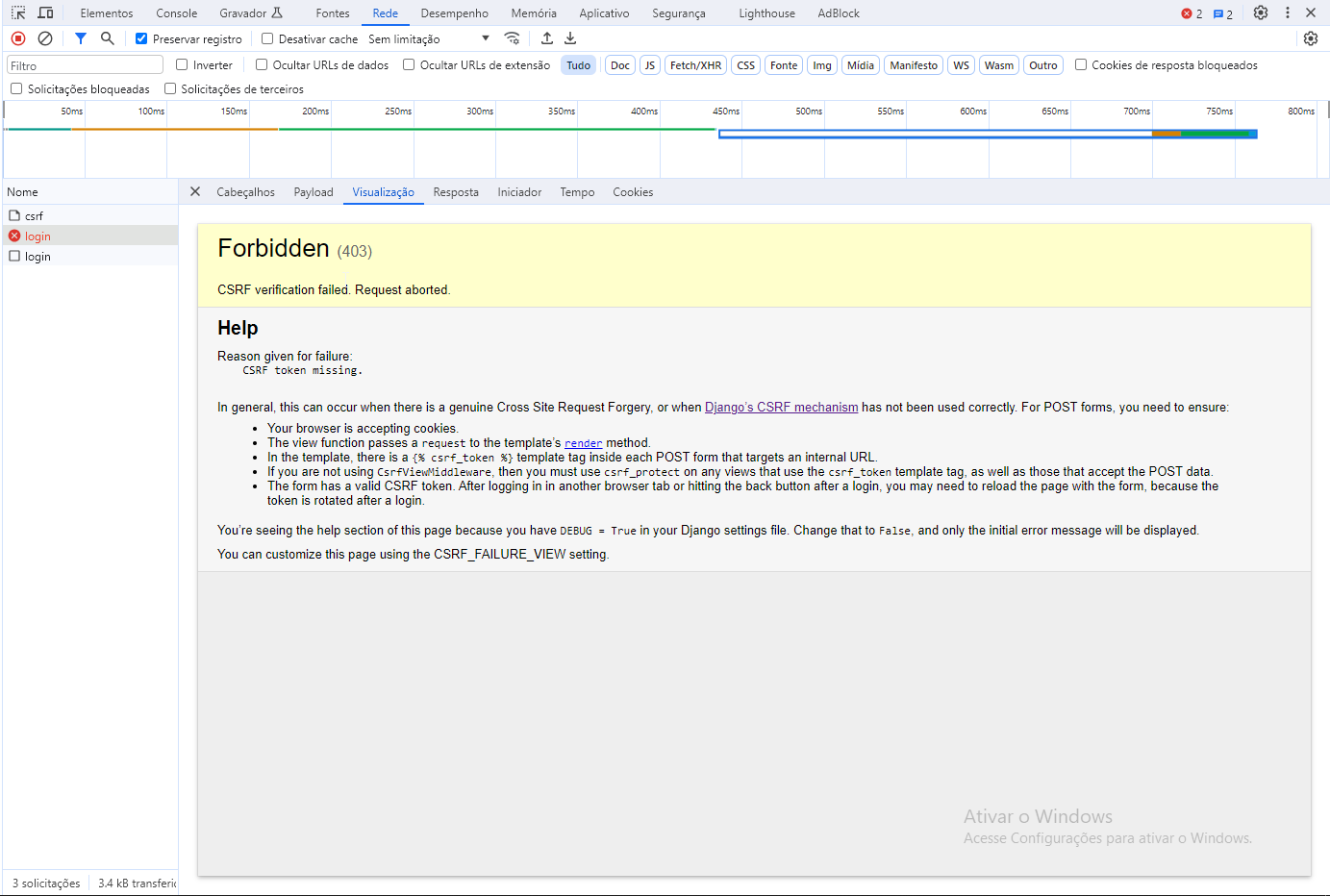Open DevTools settings gear
Screen dimensions: 1330x896
point(1261,13)
